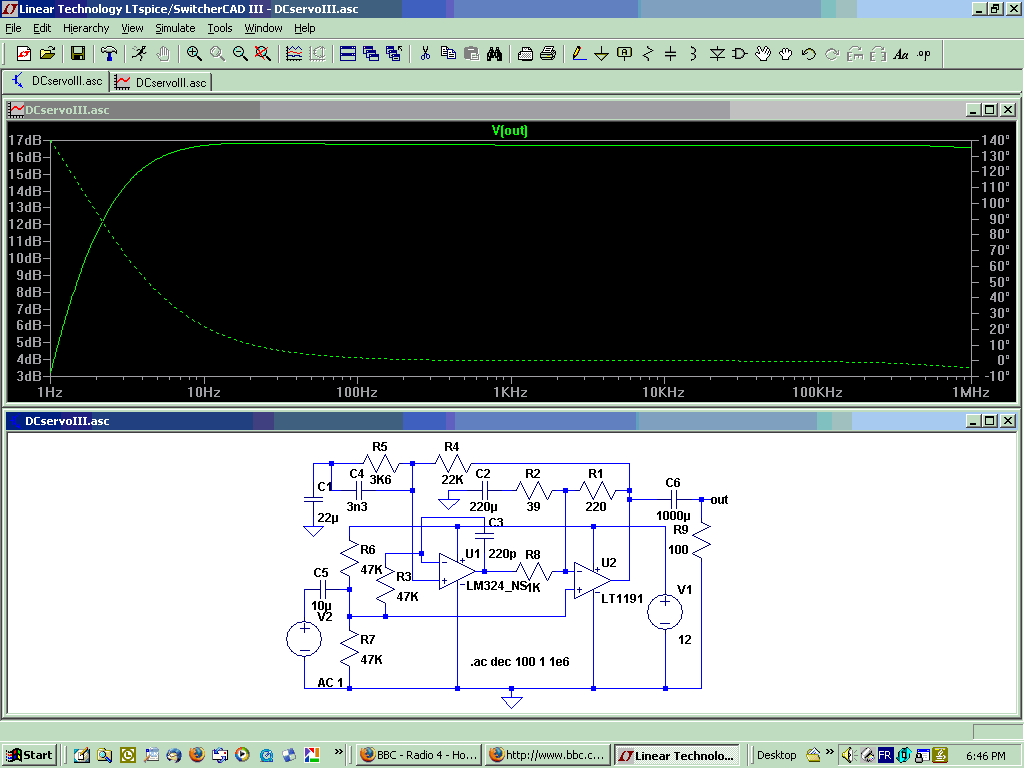Save the schematic with floppy icon
1024x768 pixels.
pyautogui.click(x=78, y=54)
